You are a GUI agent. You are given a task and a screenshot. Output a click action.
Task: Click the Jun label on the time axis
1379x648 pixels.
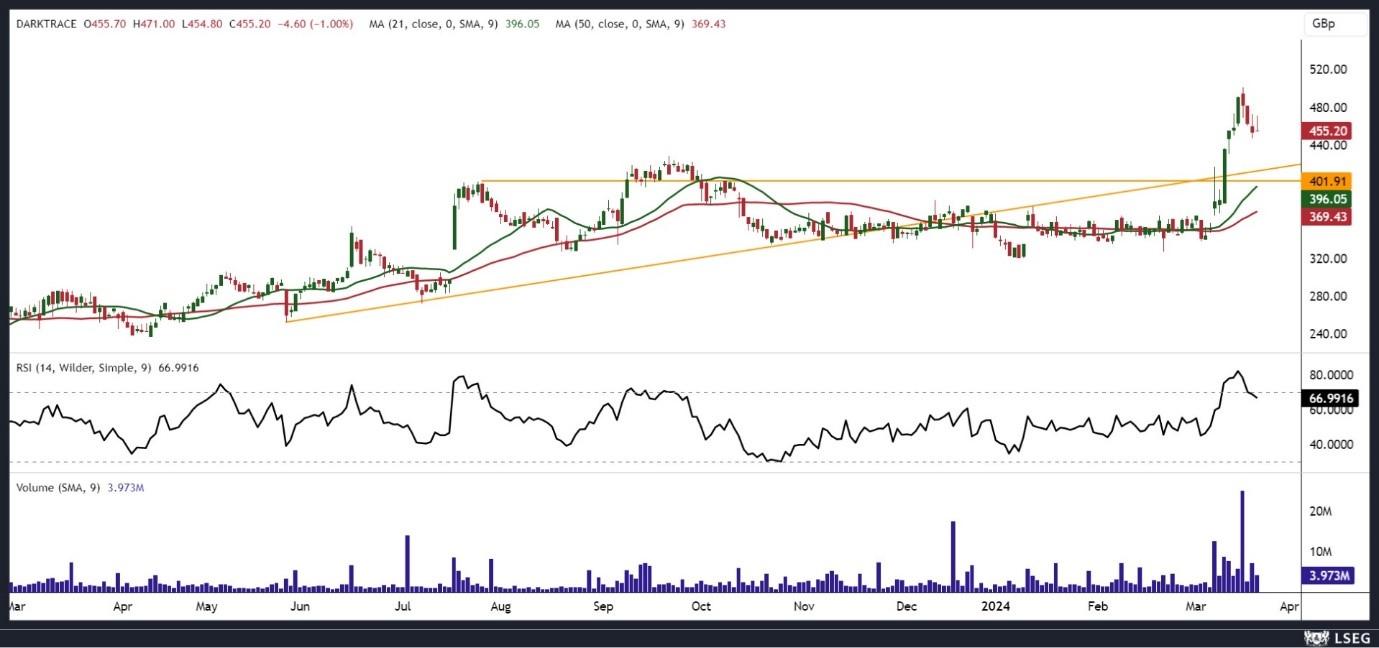coord(299,606)
